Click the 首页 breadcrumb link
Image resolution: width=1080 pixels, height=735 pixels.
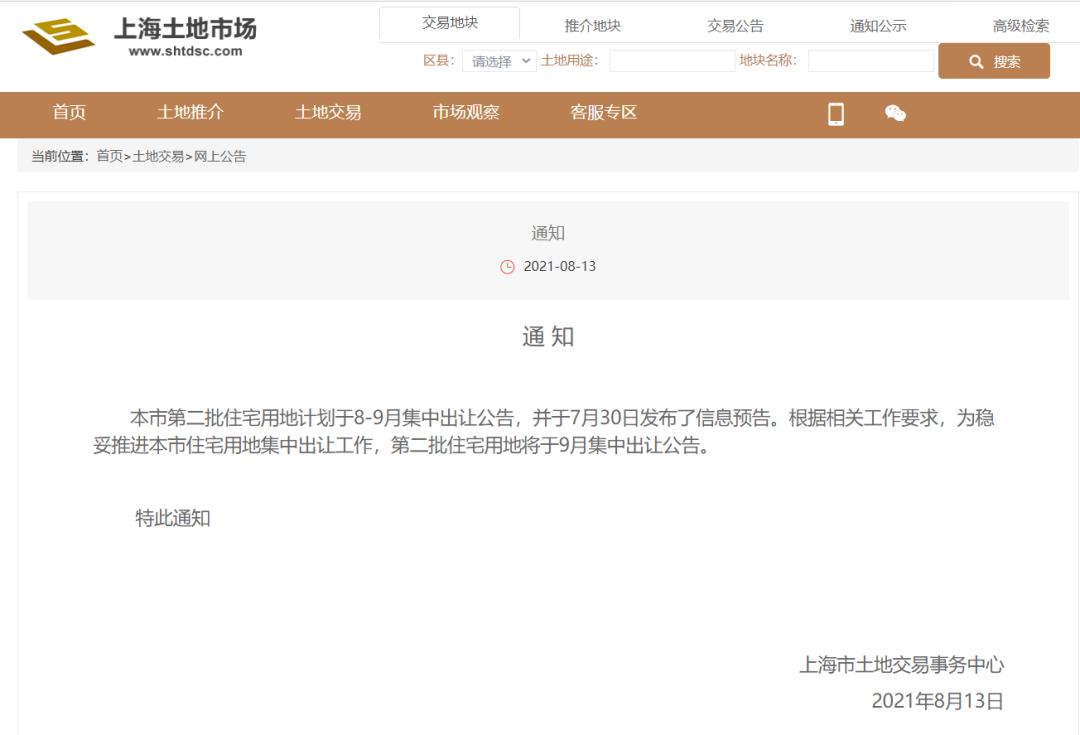(109, 156)
